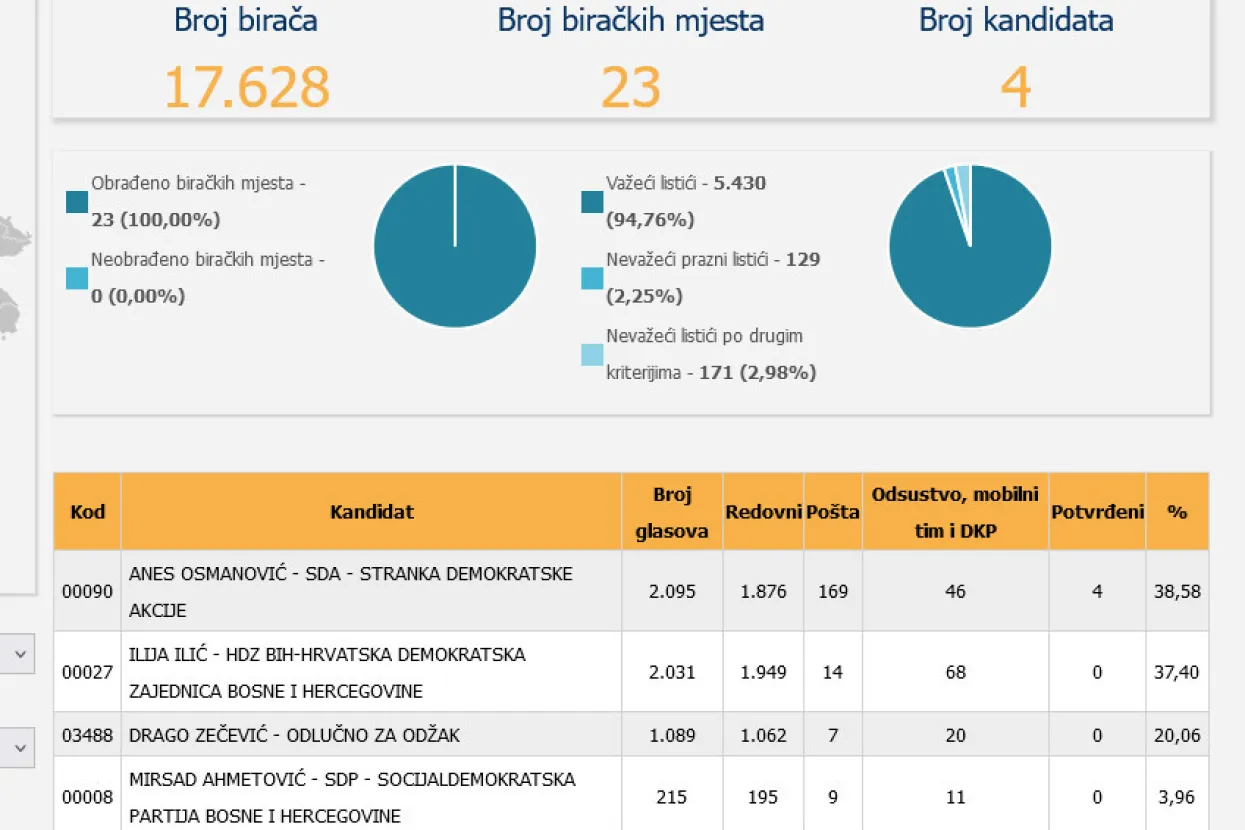
Task: Select the Pošta column header
Action: tap(833, 512)
